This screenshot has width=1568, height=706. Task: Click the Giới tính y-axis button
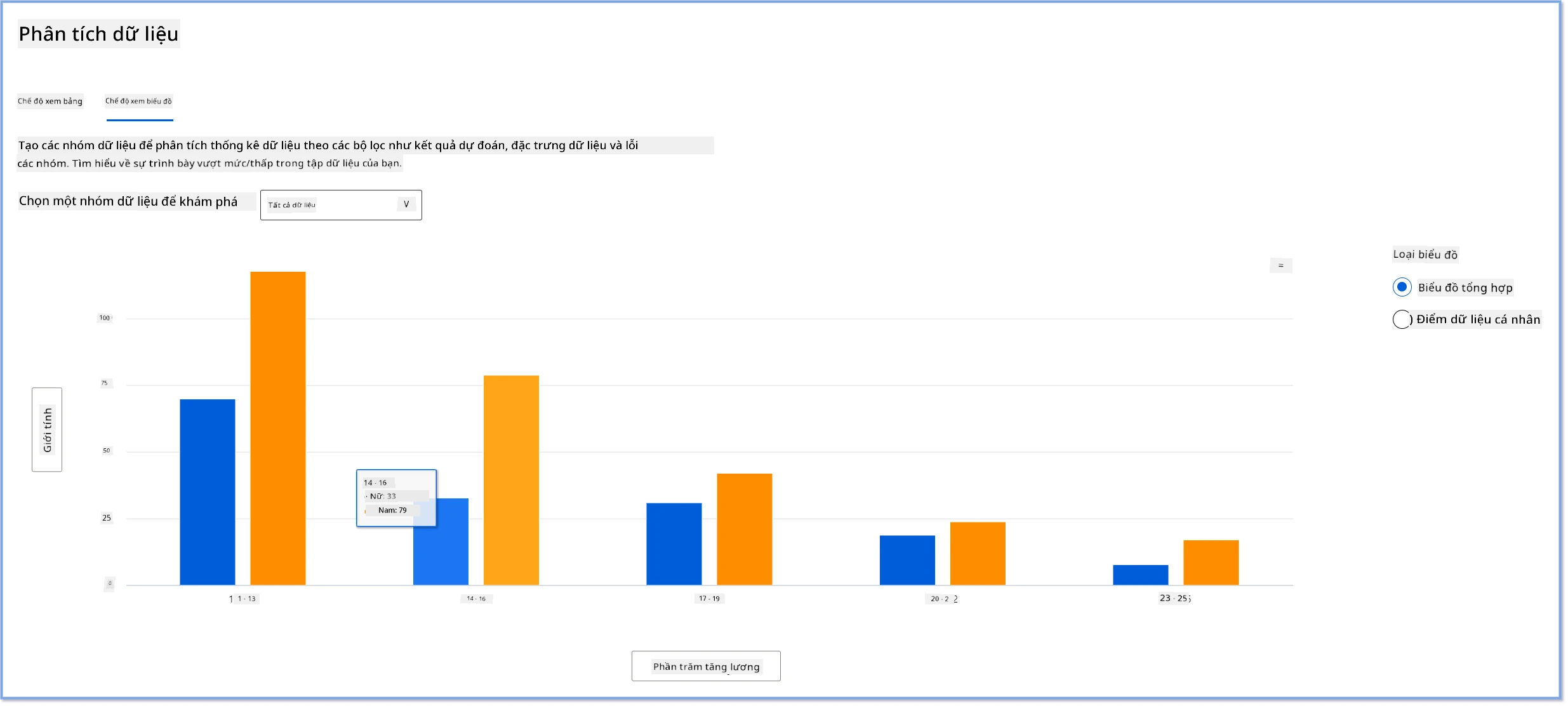[47, 430]
